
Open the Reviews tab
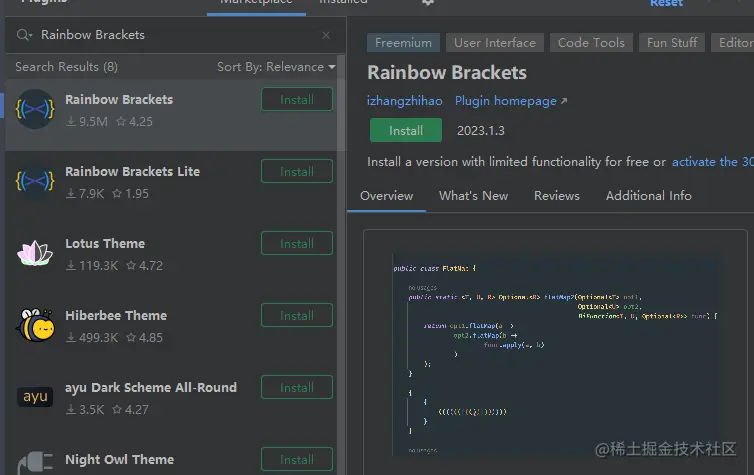pyautogui.click(x=557, y=196)
